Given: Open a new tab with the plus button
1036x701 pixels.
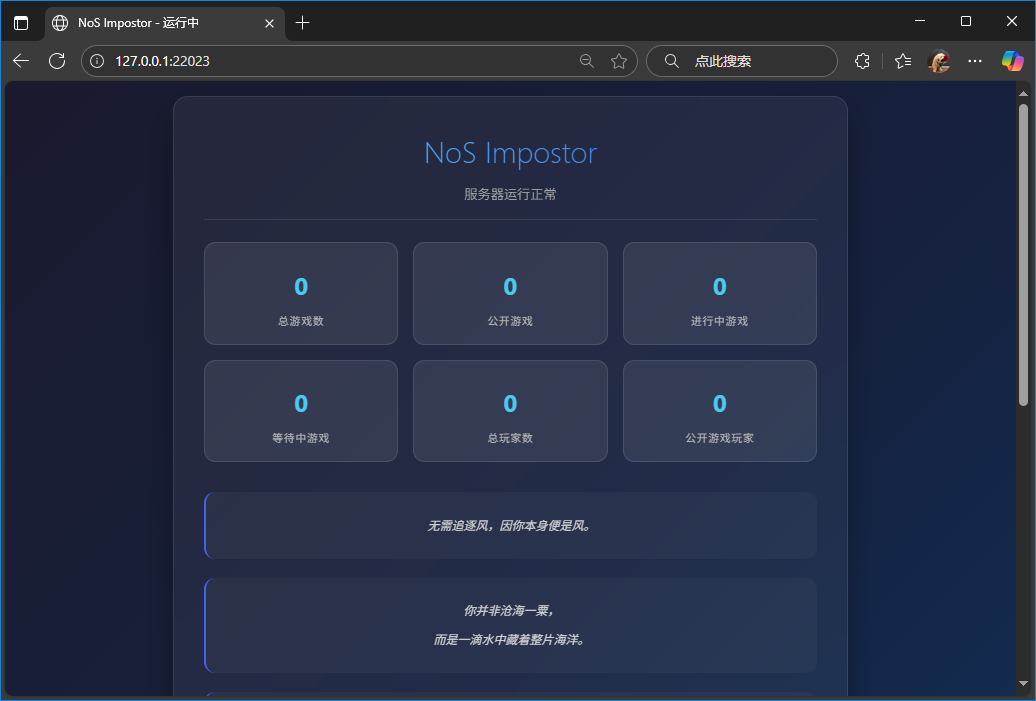Looking at the screenshot, I should click(302, 21).
